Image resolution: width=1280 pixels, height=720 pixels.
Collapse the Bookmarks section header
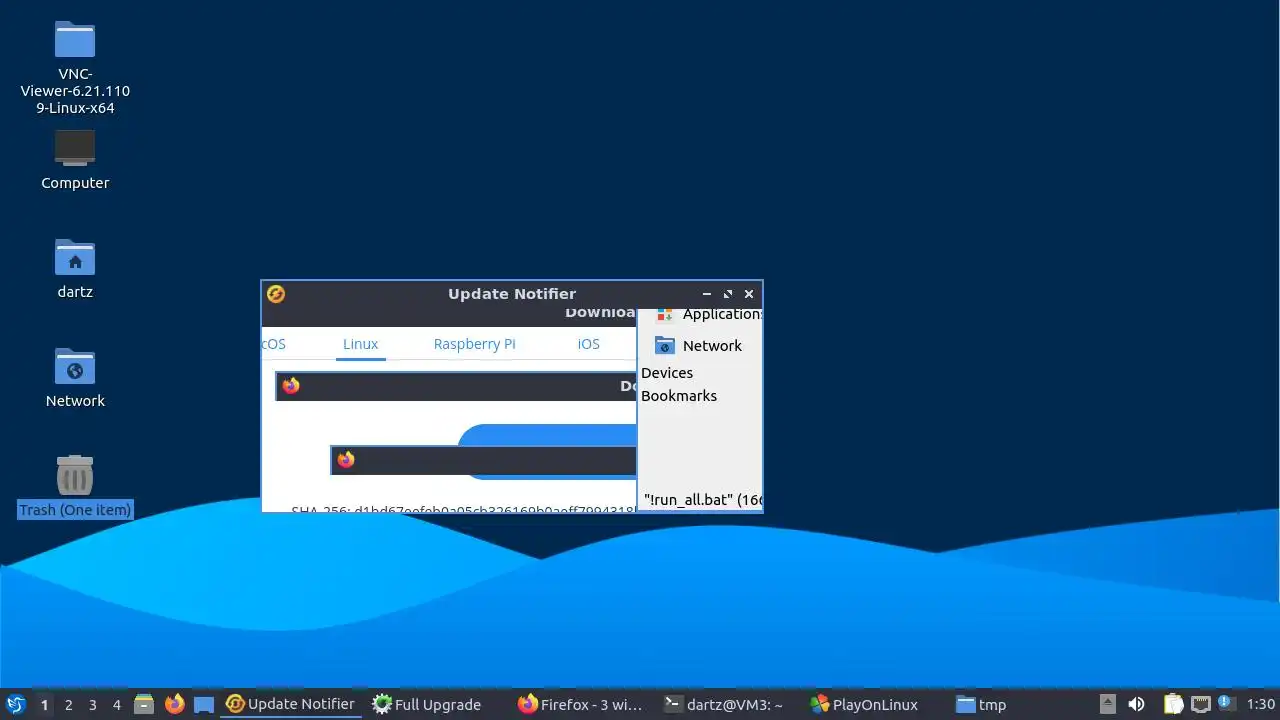pyautogui.click(x=679, y=396)
